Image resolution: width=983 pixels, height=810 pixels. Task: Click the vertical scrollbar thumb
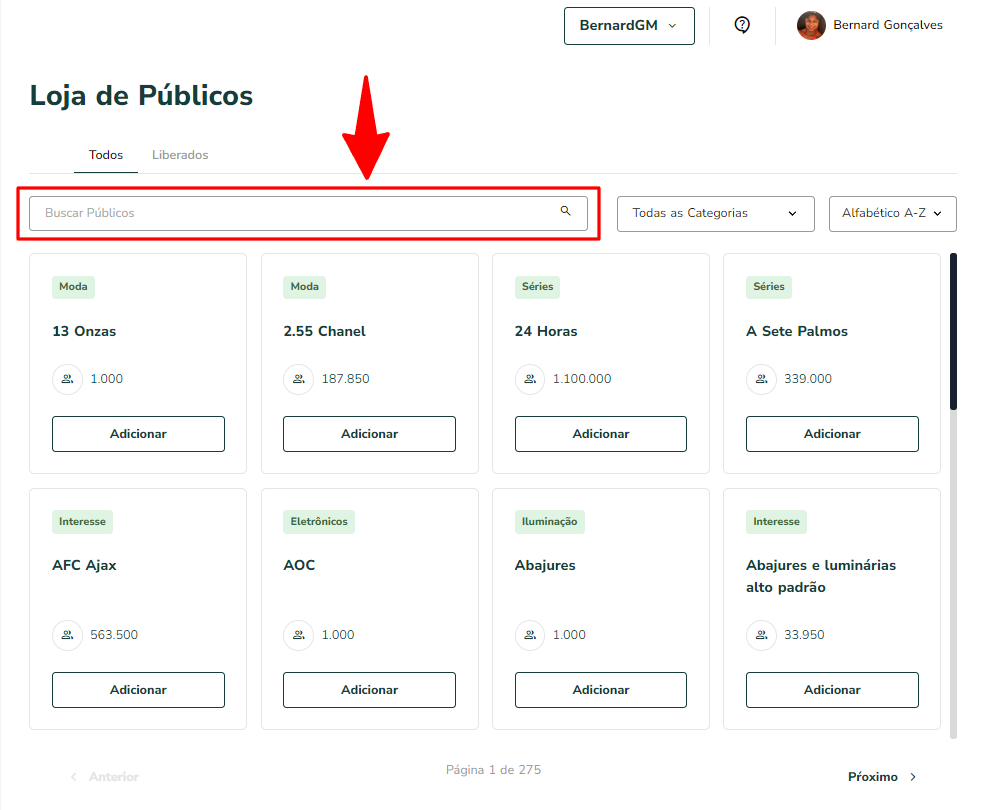coord(953,332)
